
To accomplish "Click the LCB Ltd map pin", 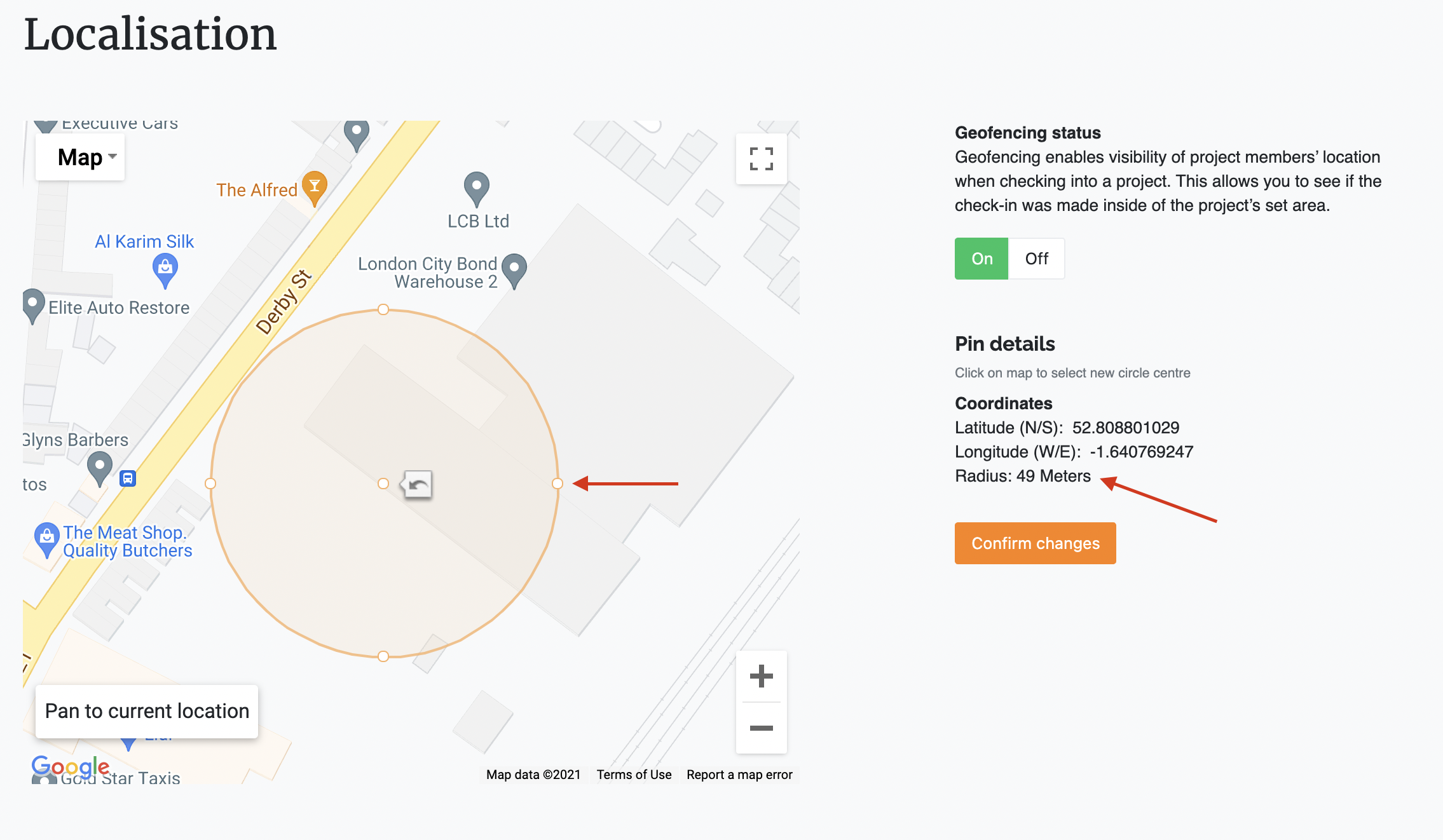I will (x=477, y=189).
